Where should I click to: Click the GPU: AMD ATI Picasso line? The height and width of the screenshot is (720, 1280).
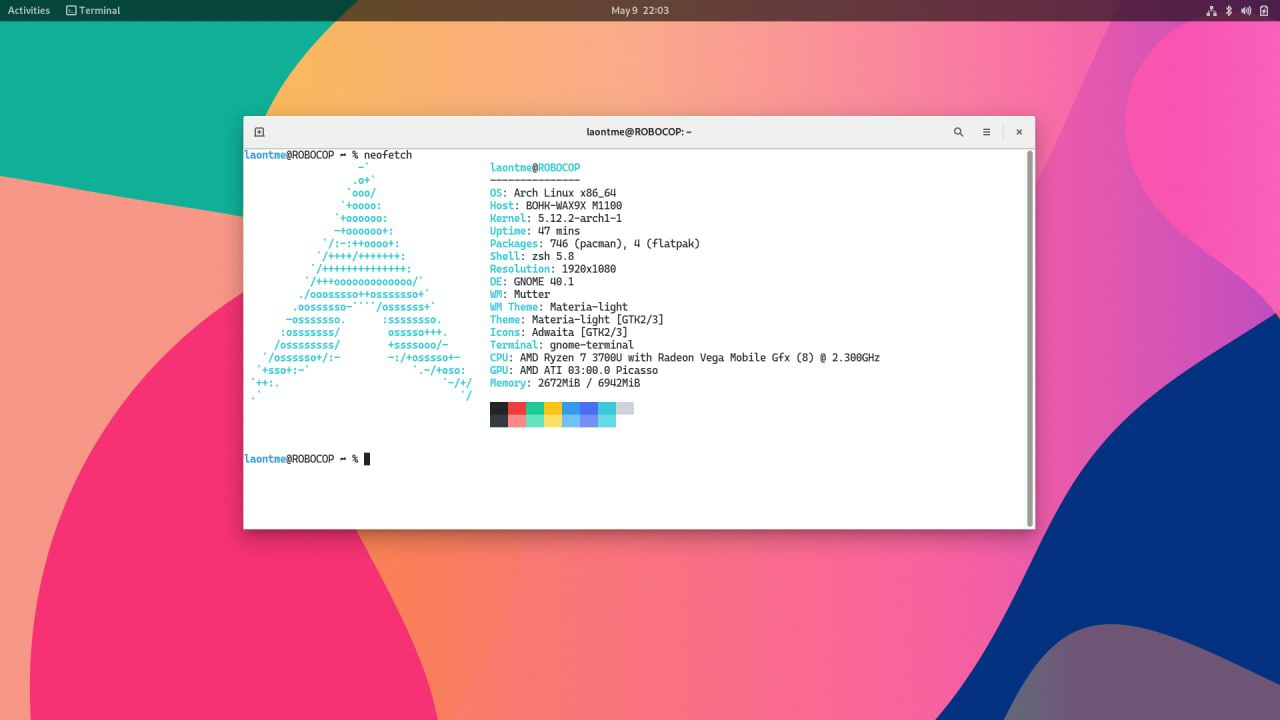pos(574,371)
